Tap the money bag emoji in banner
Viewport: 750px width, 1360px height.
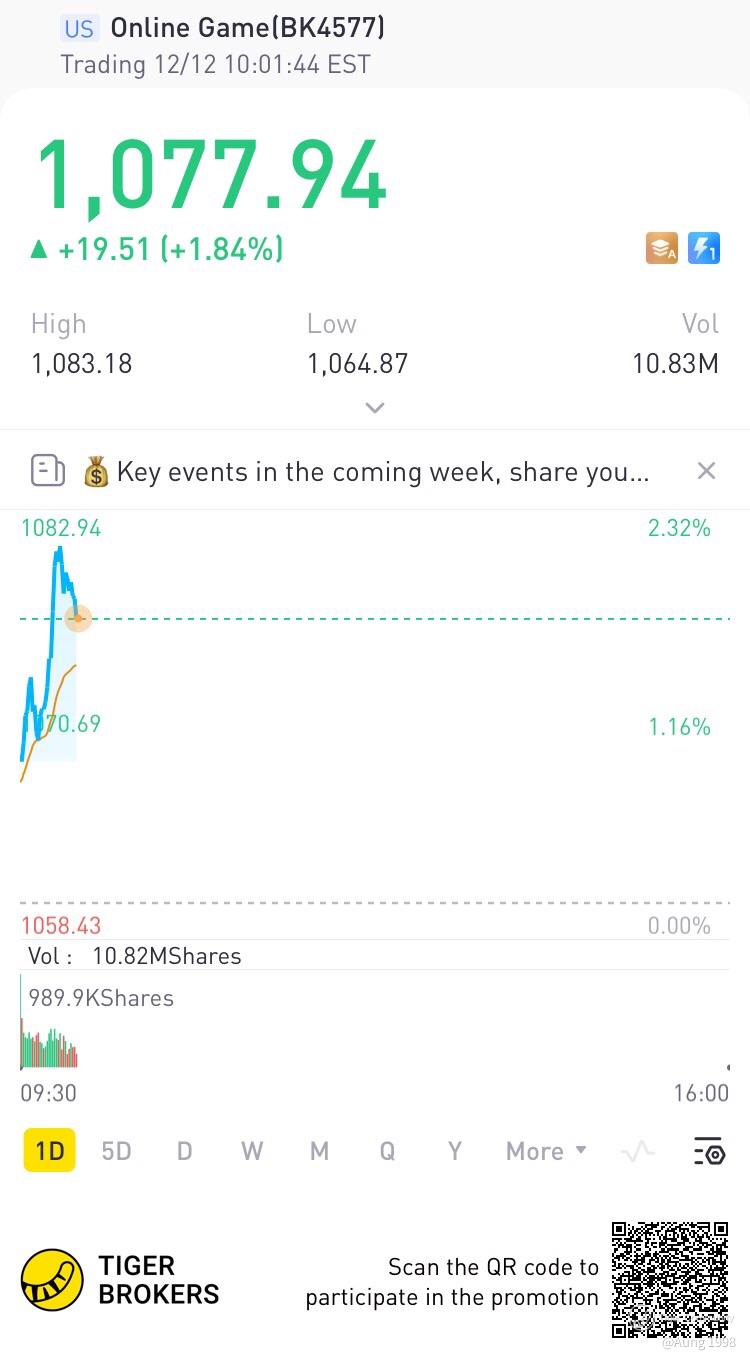tap(96, 472)
